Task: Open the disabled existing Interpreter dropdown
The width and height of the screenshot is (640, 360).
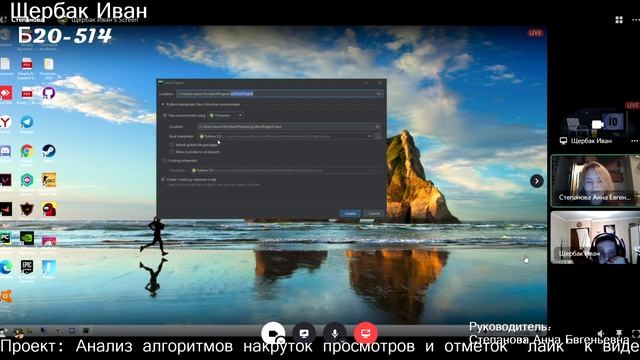Action: tap(282, 170)
